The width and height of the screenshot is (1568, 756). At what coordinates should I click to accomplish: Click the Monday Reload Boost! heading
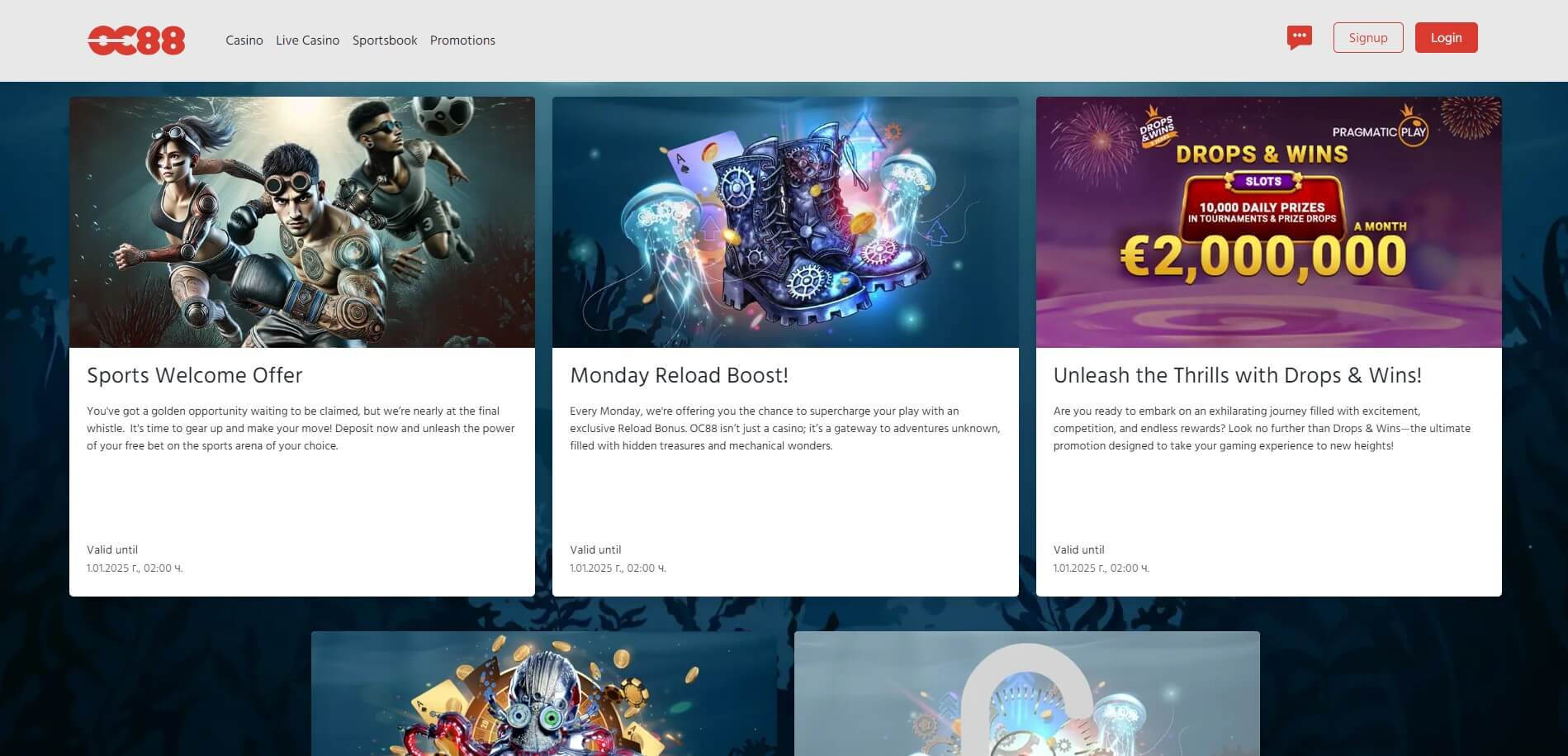(679, 375)
